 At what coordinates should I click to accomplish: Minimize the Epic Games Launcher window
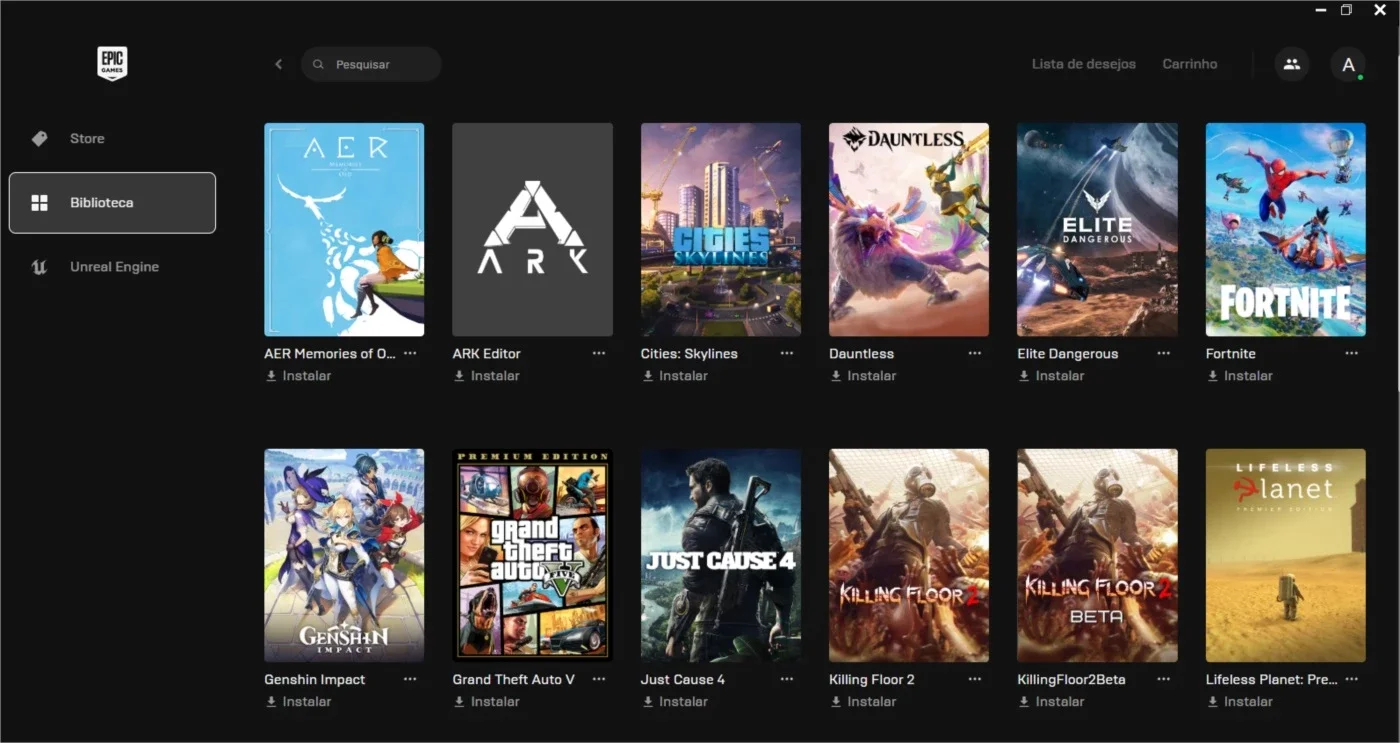click(1322, 10)
